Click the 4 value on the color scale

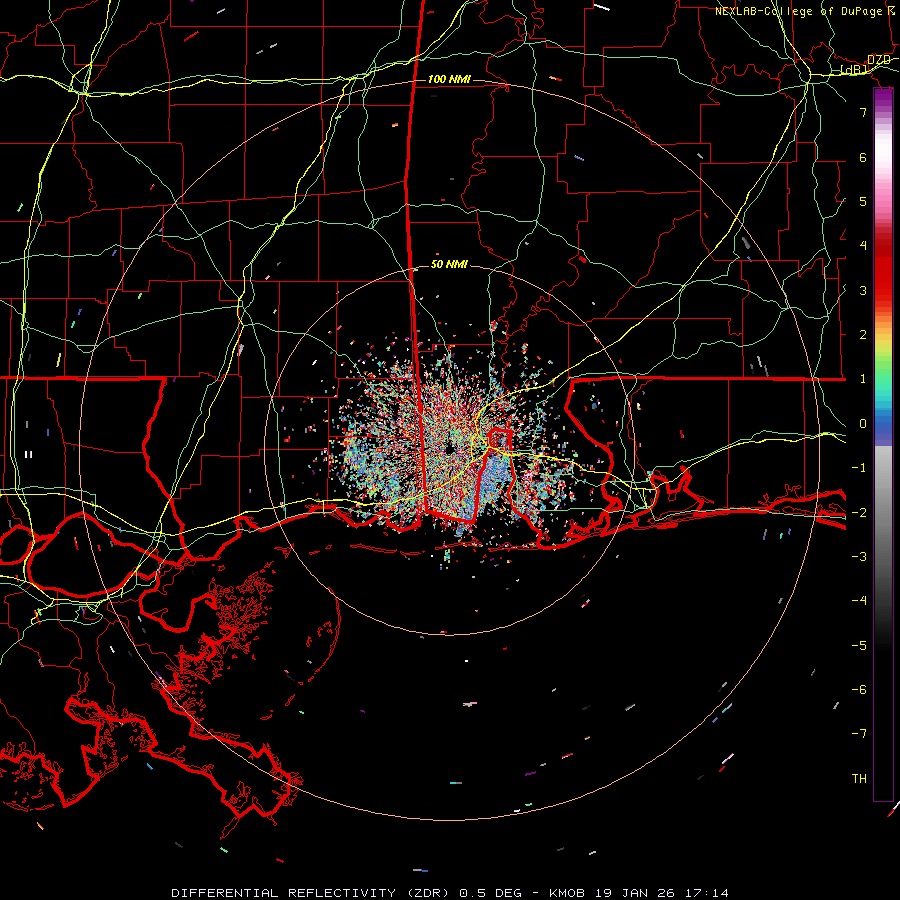point(863,246)
